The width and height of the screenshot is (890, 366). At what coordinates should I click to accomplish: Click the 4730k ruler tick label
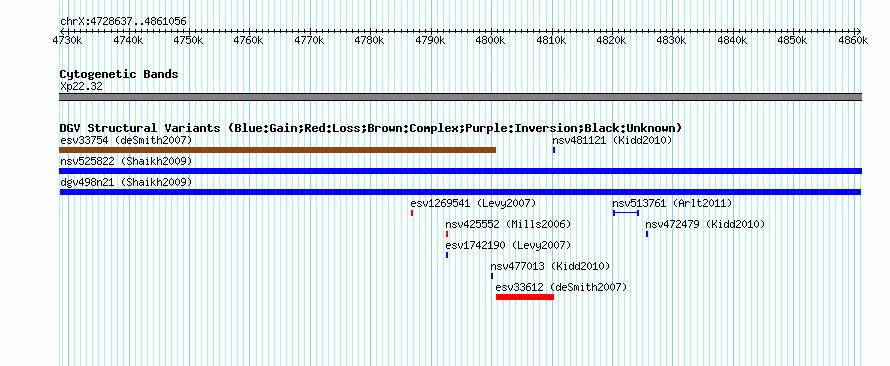68,40
